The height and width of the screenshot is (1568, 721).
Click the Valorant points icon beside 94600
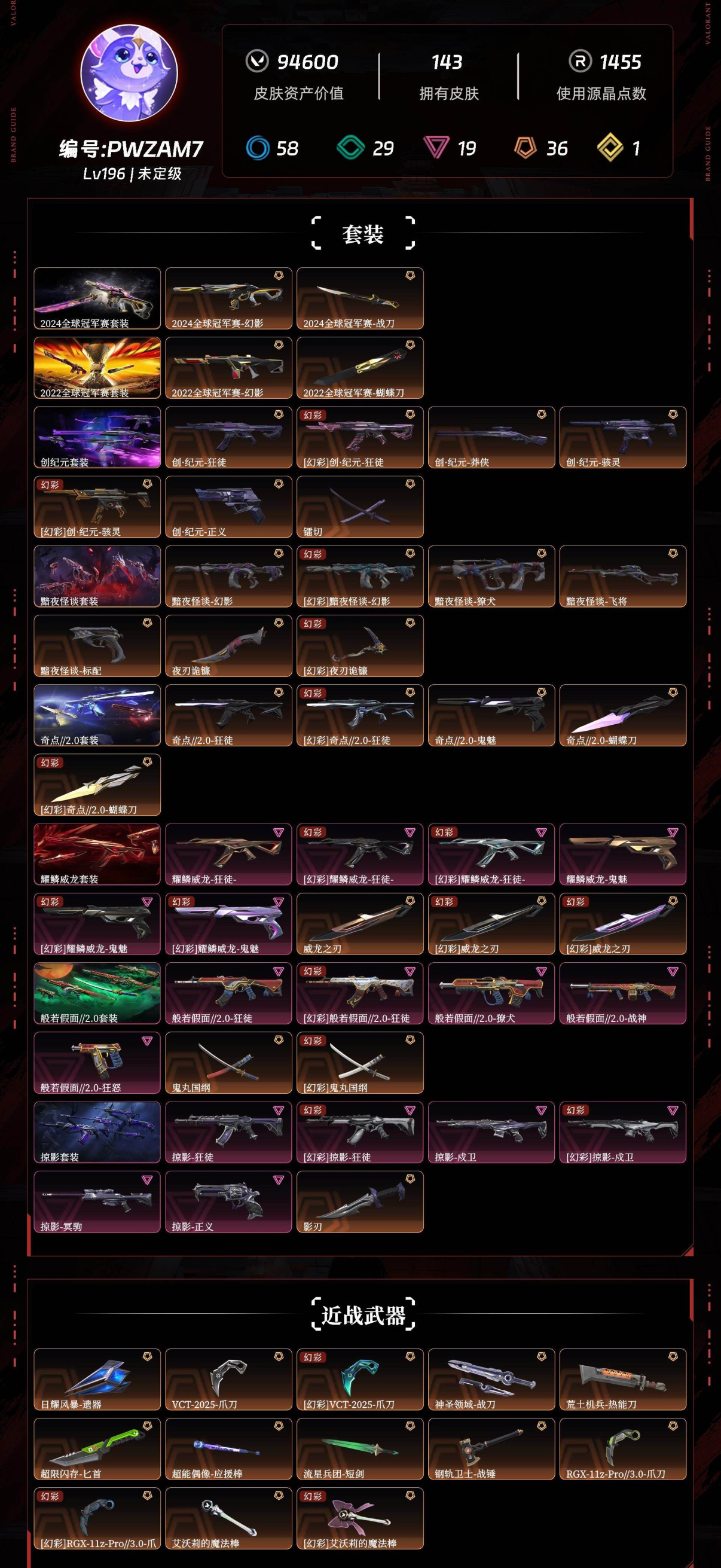pos(256,61)
